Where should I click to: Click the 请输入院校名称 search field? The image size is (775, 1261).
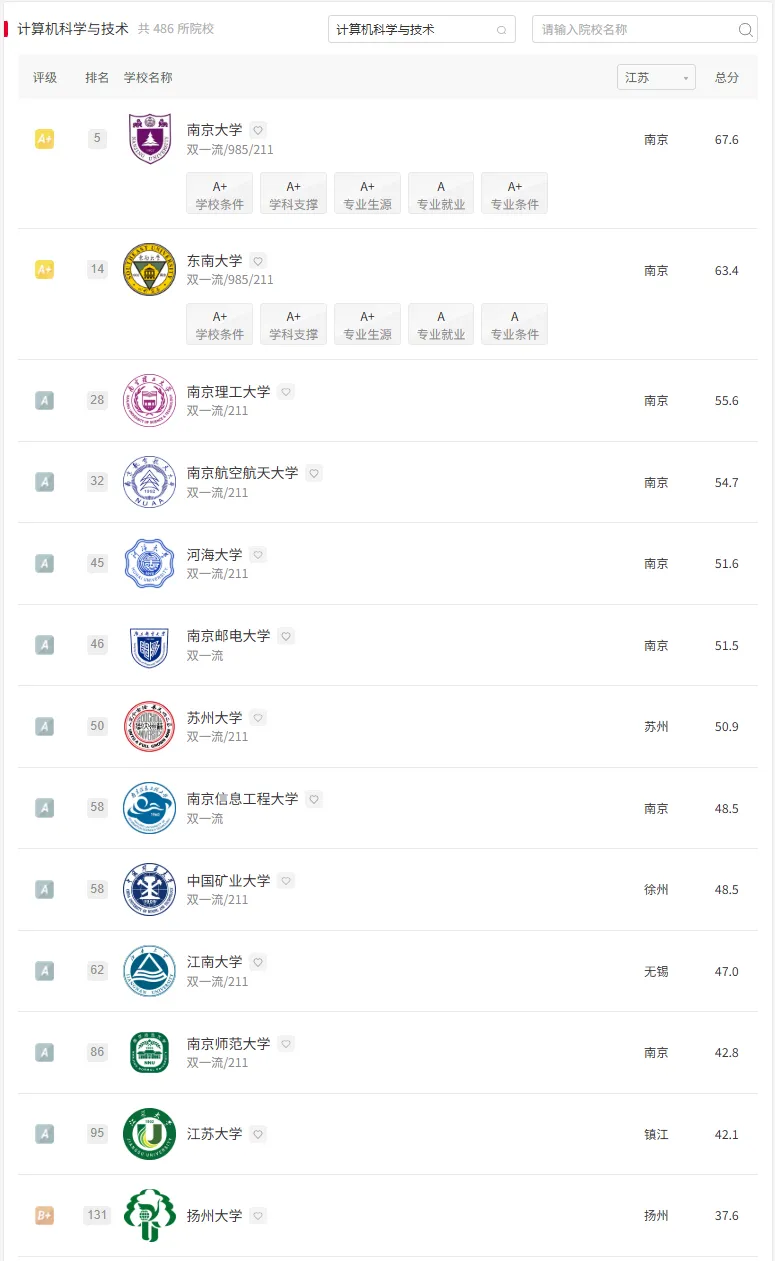(x=636, y=30)
